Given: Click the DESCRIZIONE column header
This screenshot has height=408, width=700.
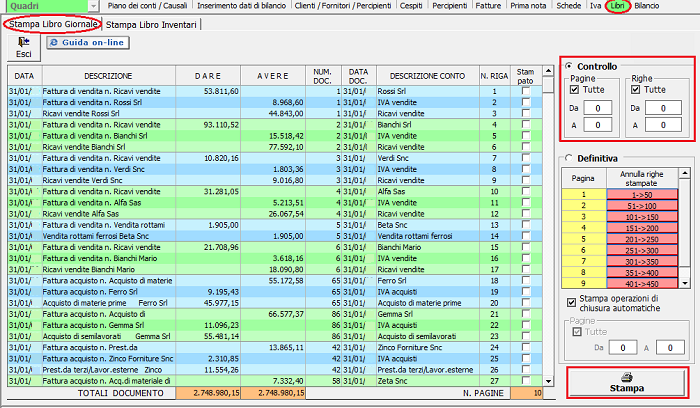Looking at the screenshot, I should (x=108, y=76).
